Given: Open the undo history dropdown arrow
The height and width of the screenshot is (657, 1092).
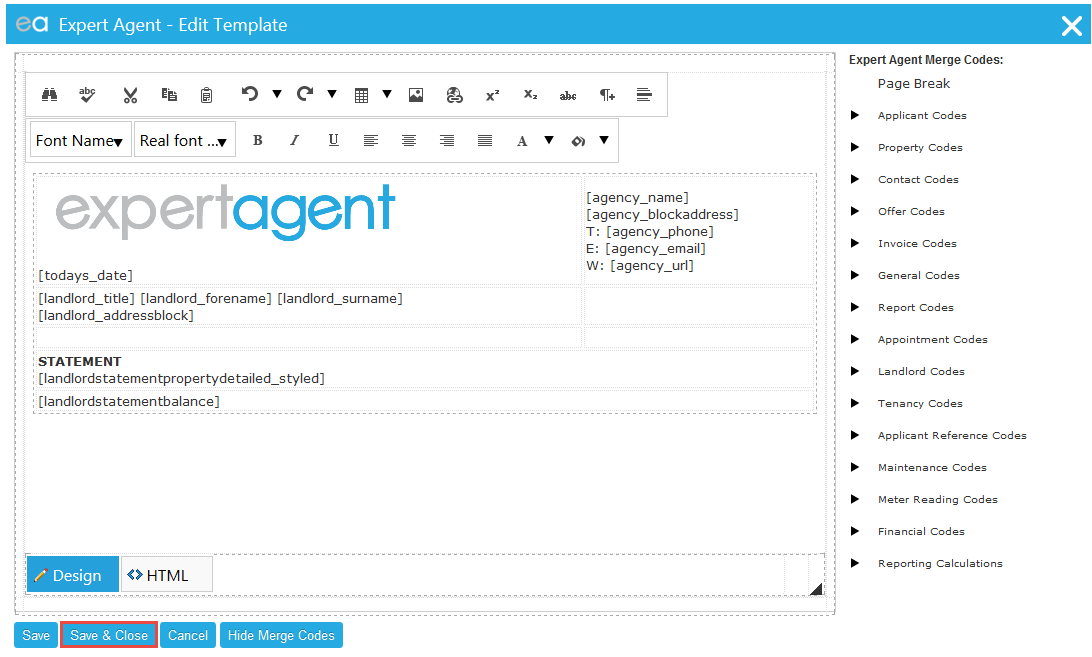Looking at the screenshot, I should (276, 94).
